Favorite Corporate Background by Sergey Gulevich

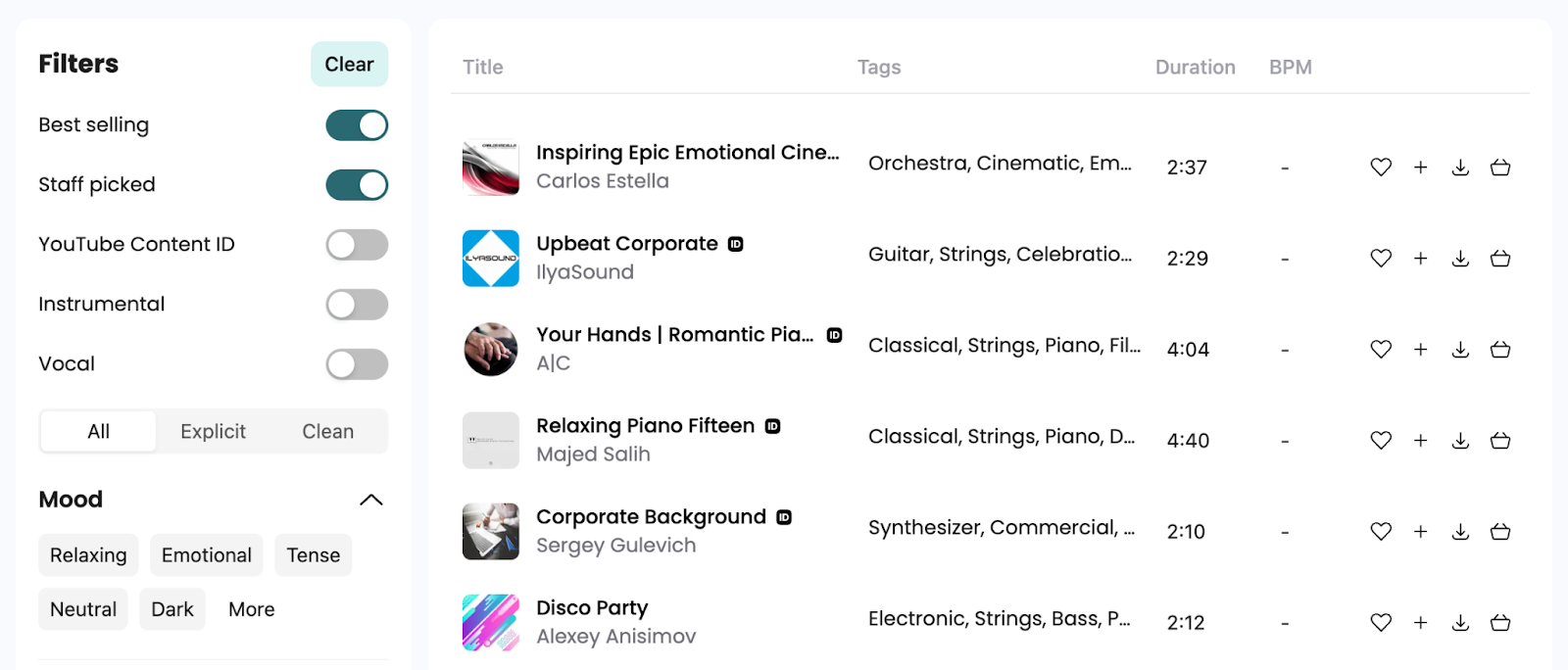point(1380,531)
